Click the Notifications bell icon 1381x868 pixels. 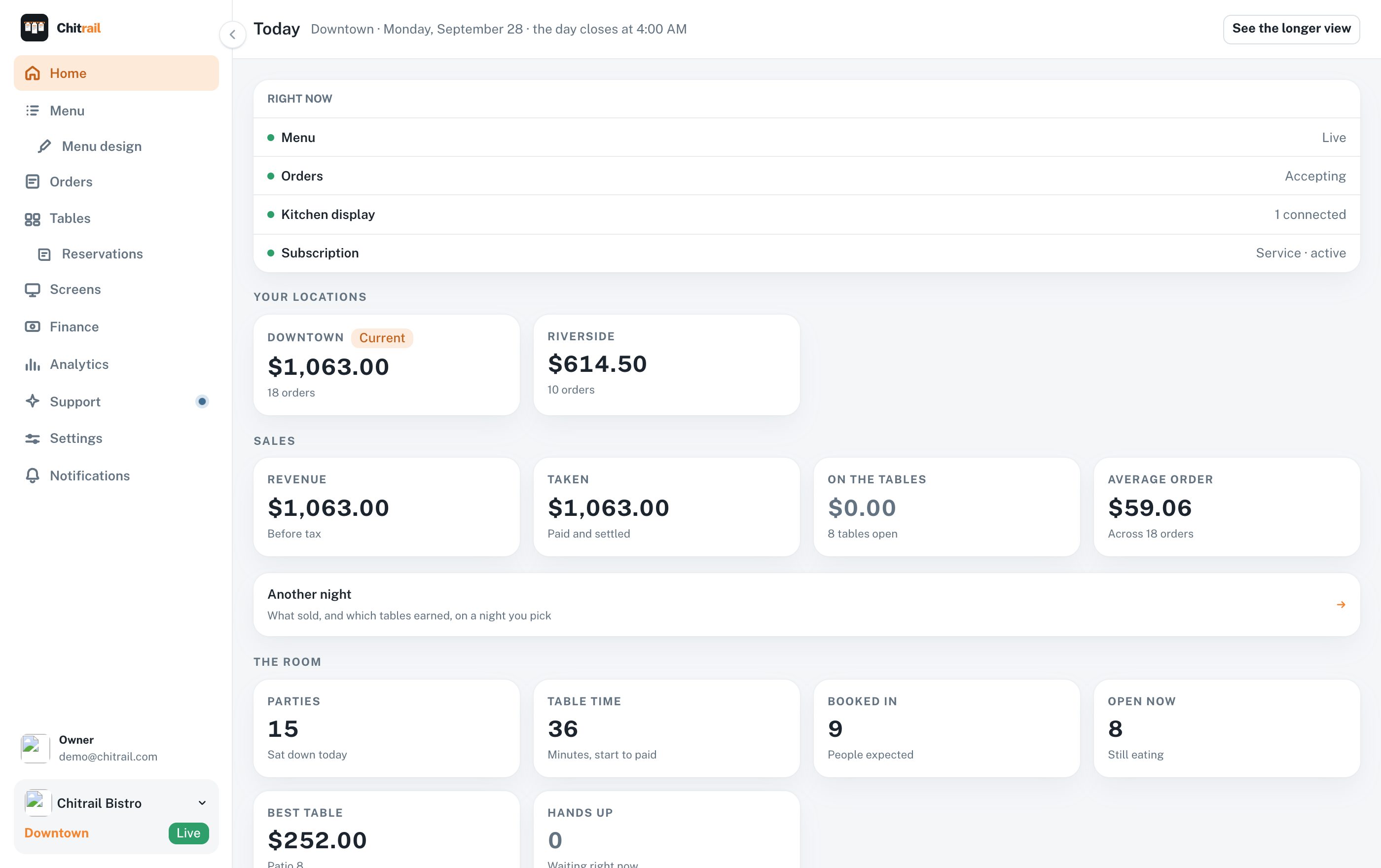pos(33,476)
